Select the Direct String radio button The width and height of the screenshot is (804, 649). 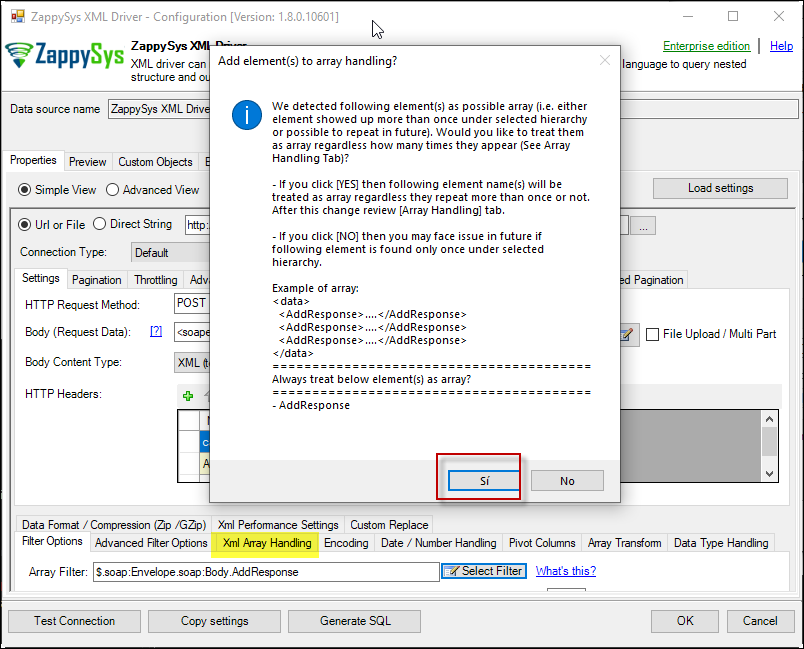click(99, 224)
